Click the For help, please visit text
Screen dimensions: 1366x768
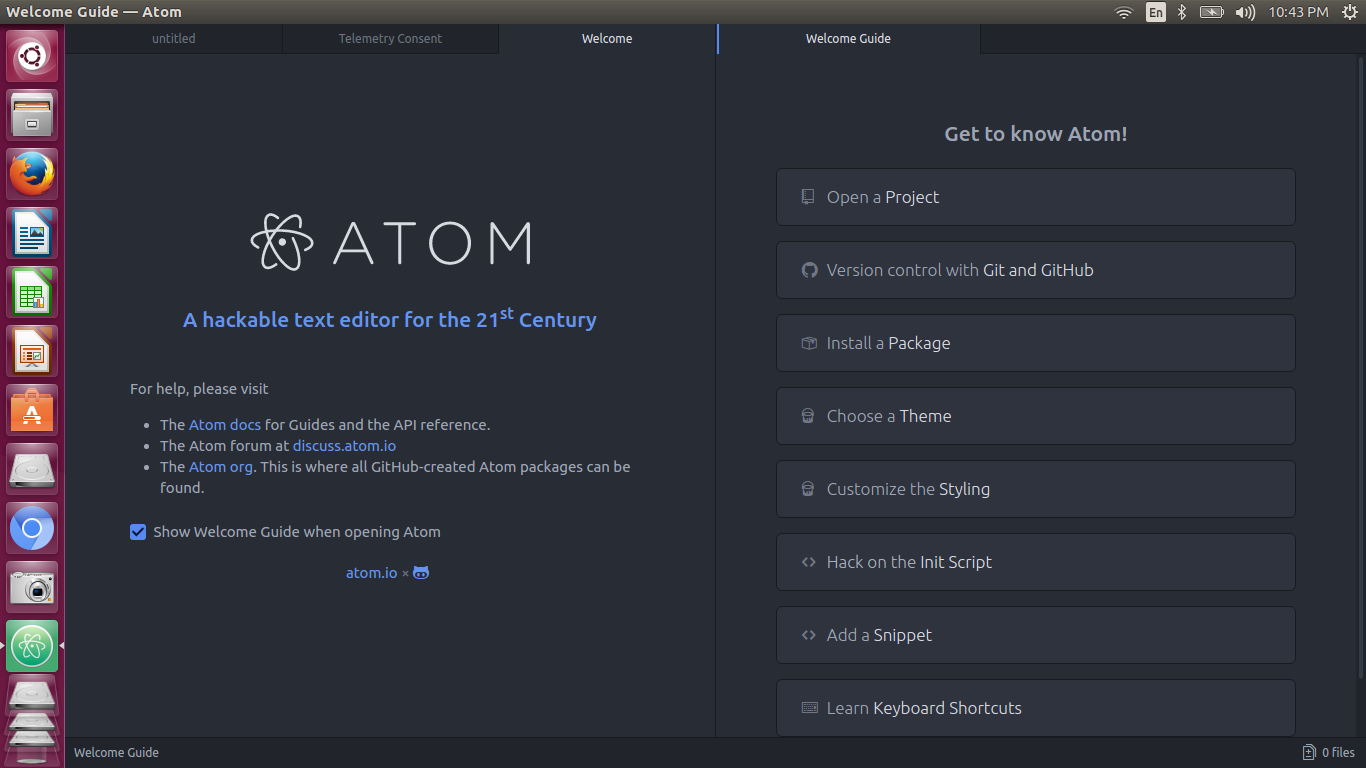pos(199,389)
